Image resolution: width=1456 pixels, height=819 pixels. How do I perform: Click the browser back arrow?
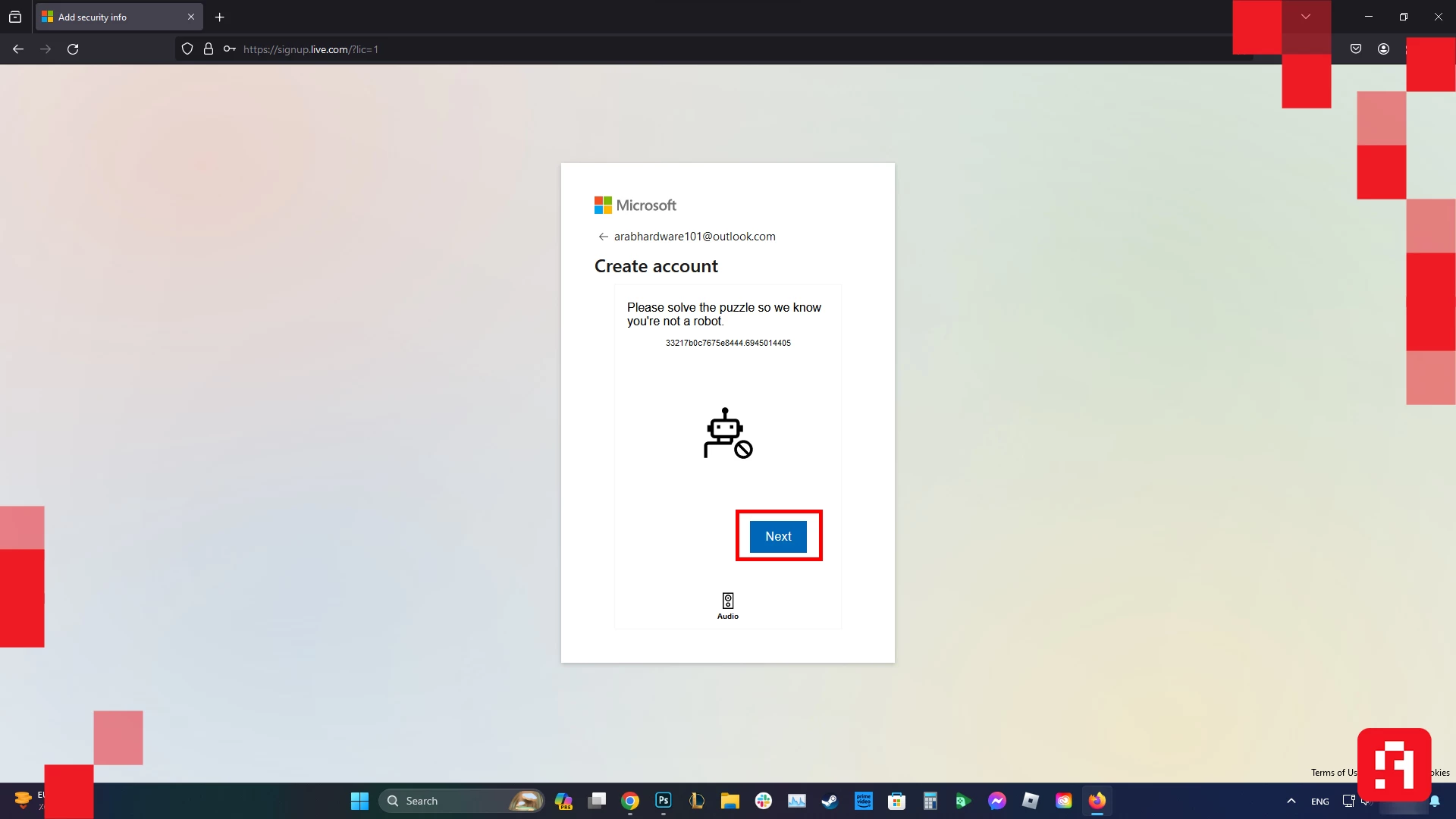(x=18, y=49)
